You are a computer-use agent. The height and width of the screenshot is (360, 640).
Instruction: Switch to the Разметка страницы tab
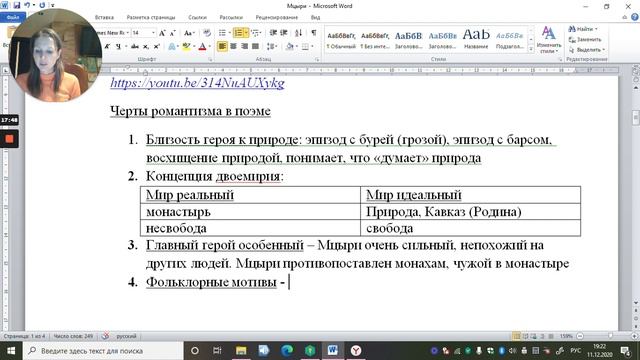click(151, 18)
